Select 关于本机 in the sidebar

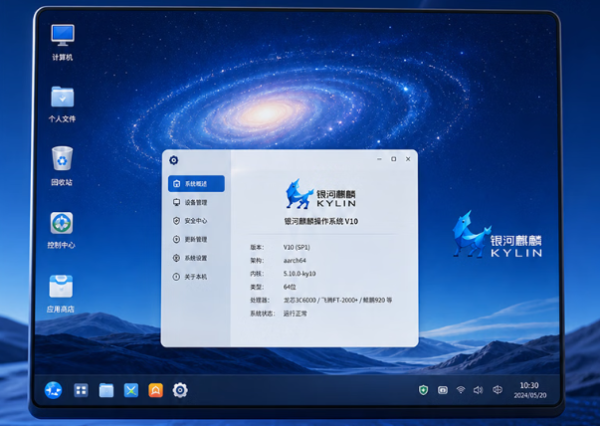click(196, 277)
